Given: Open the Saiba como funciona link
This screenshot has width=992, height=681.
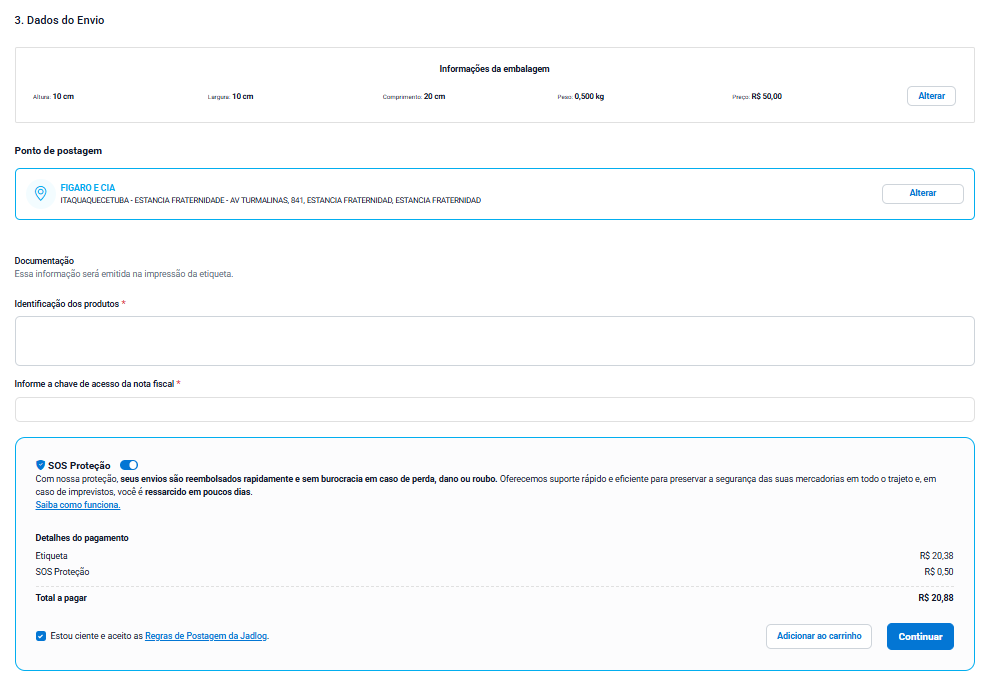Looking at the screenshot, I should (77, 505).
